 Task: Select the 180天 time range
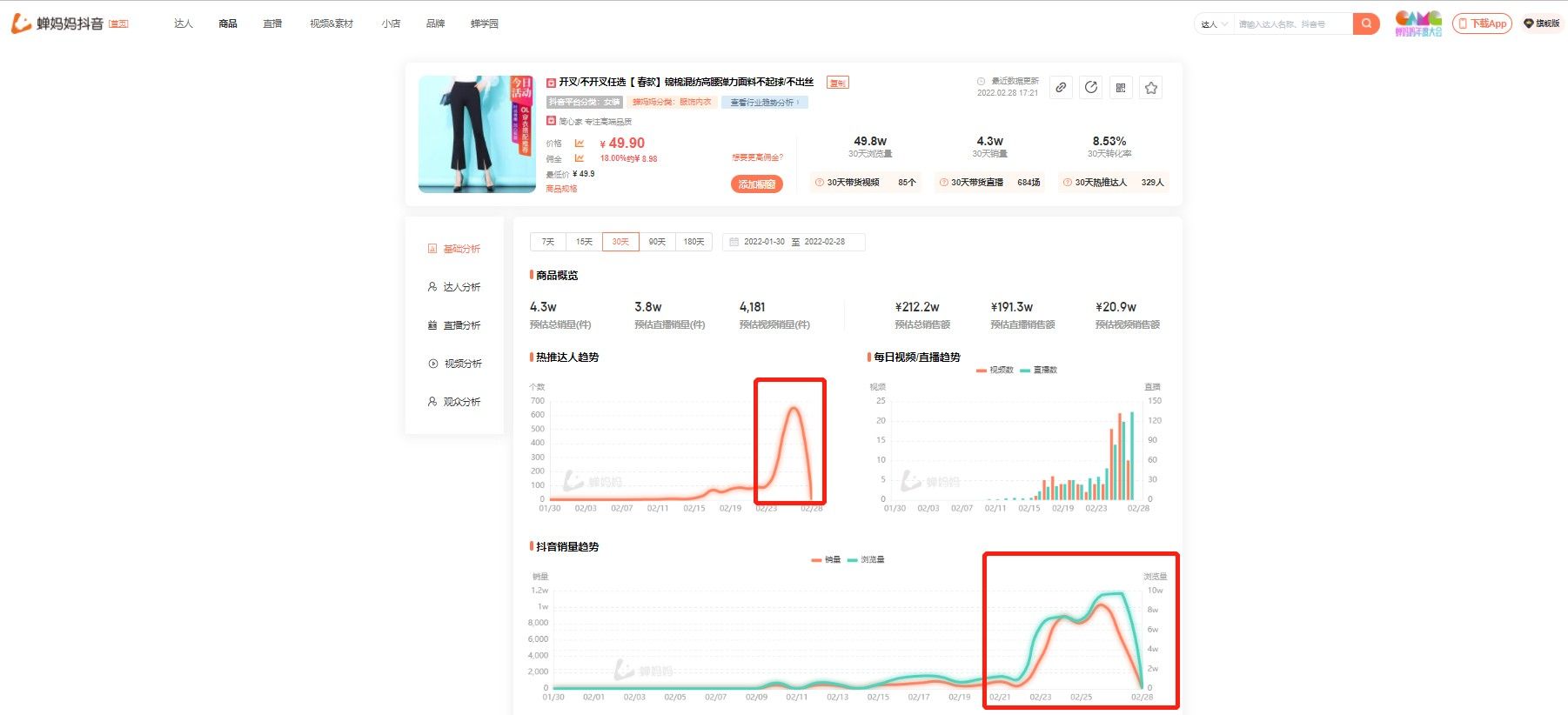(694, 242)
